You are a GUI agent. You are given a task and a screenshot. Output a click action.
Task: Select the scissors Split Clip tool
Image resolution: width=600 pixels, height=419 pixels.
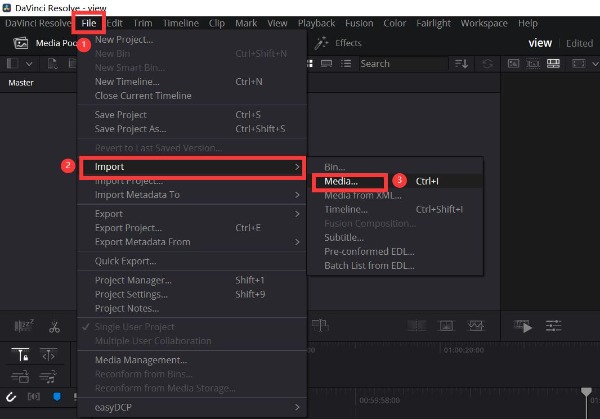pos(54,327)
